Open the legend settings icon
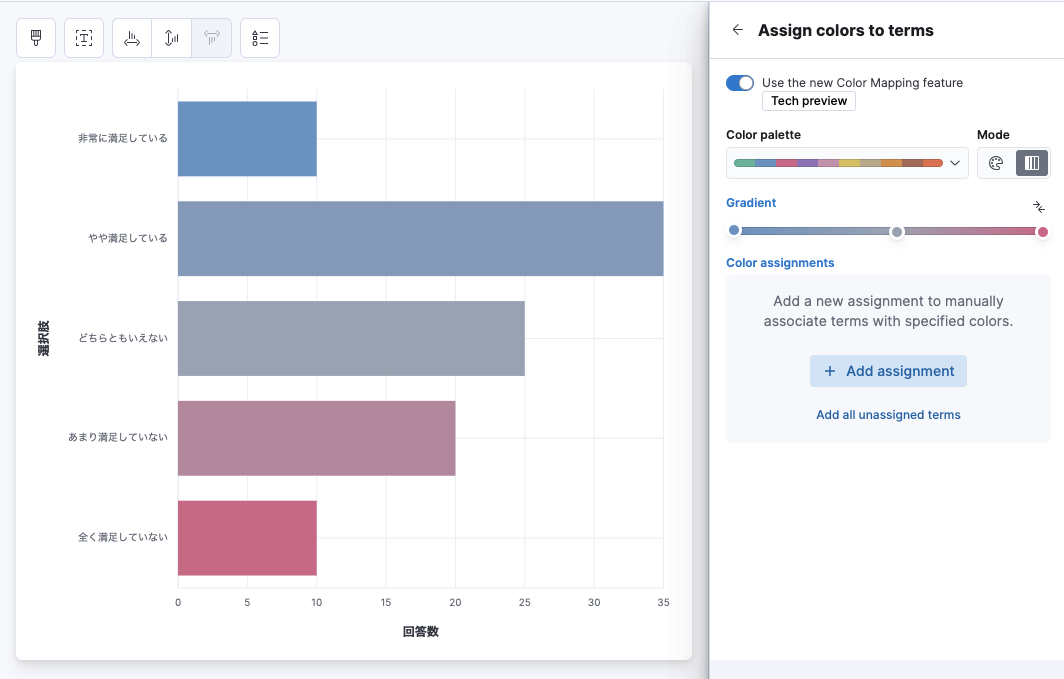Image resolution: width=1064 pixels, height=679 pixels. 260,38
